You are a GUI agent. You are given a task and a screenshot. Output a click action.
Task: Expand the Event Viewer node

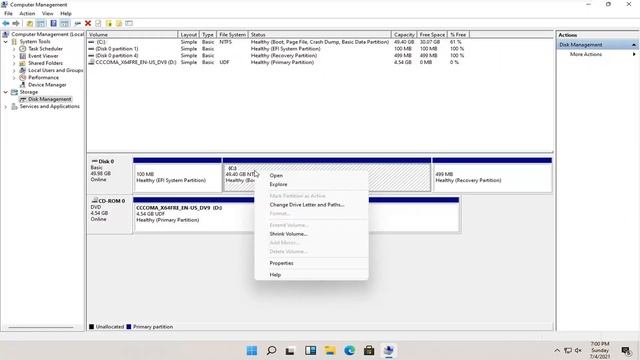[x=14, y=56]
